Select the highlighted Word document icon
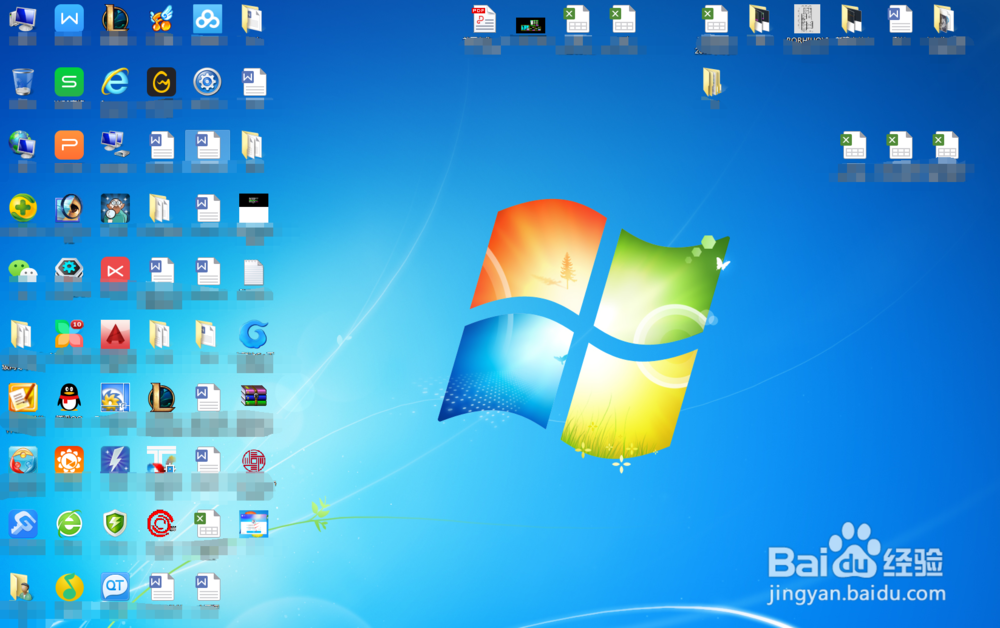 pyautogui.click(x=207, y=145)
